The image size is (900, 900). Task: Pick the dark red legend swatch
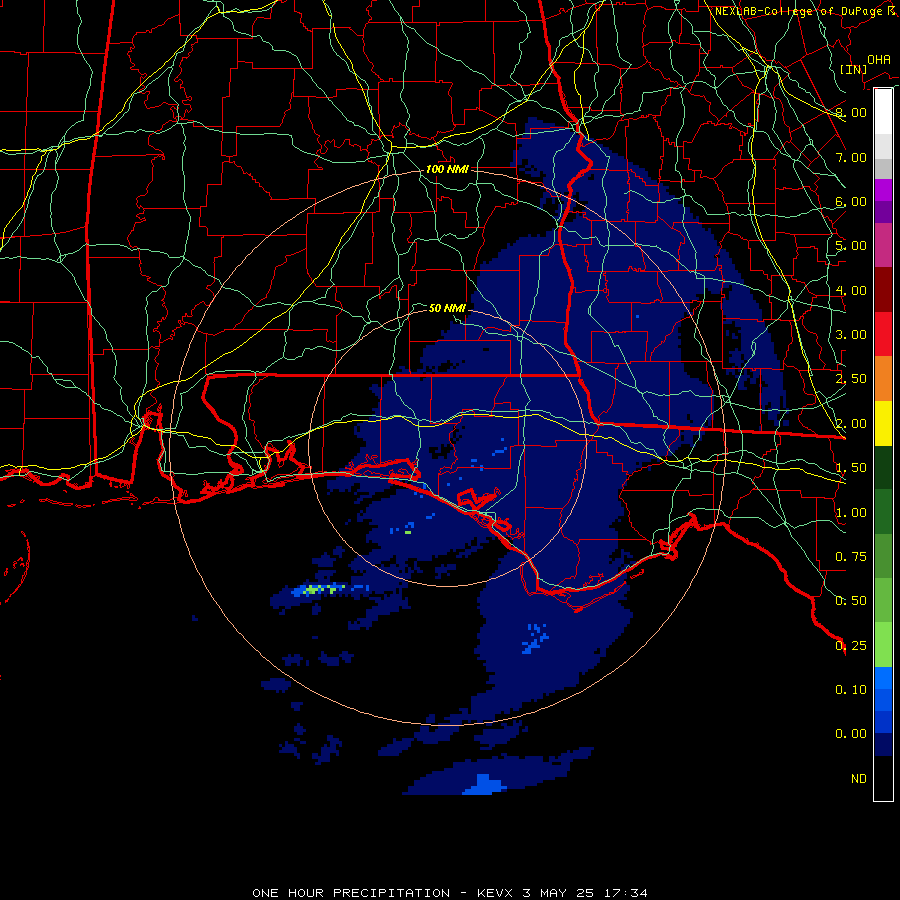point(883,290)
